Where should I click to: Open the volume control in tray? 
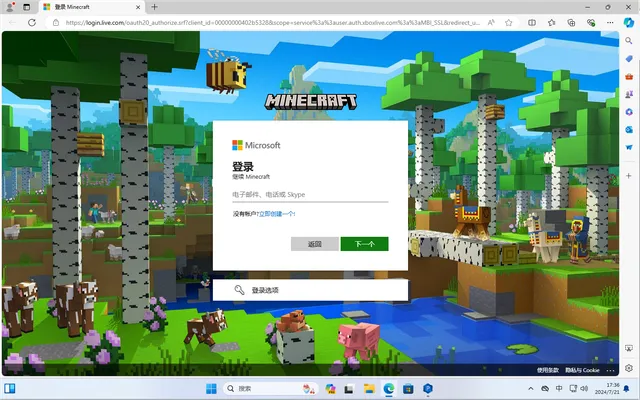[x=584, y=388]
